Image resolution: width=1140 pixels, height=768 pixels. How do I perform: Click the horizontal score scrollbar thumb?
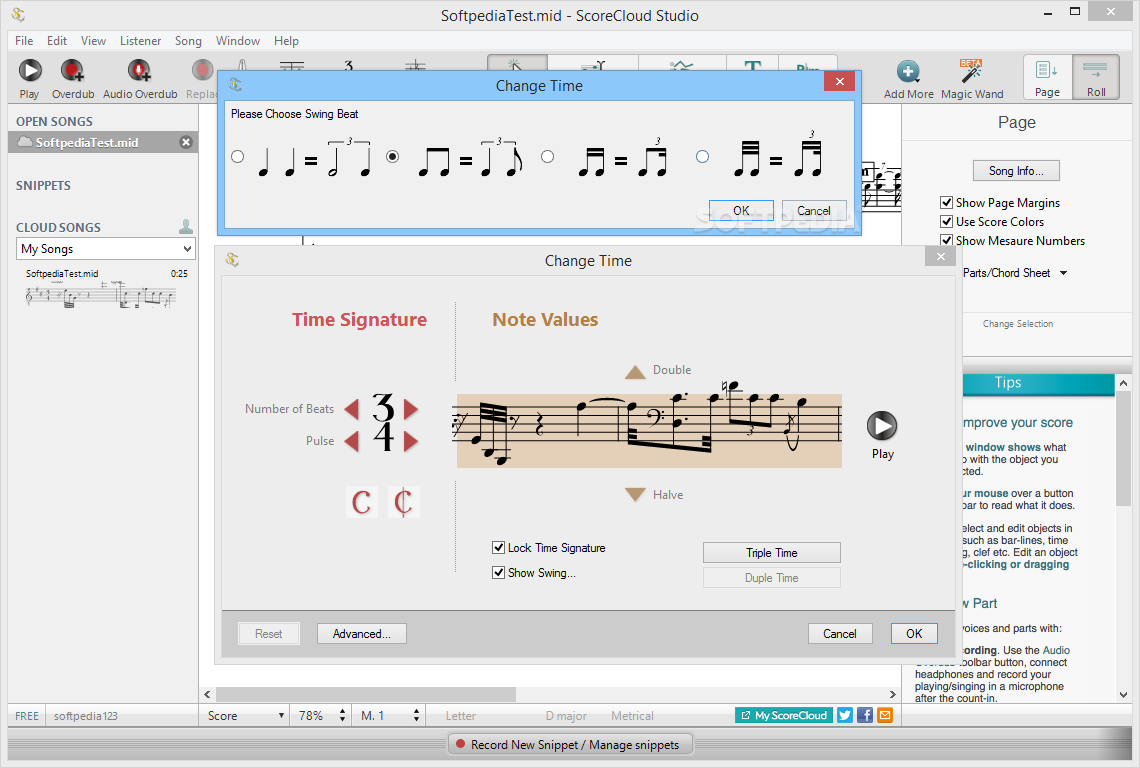pyautogui.click(x=366, y=695)
